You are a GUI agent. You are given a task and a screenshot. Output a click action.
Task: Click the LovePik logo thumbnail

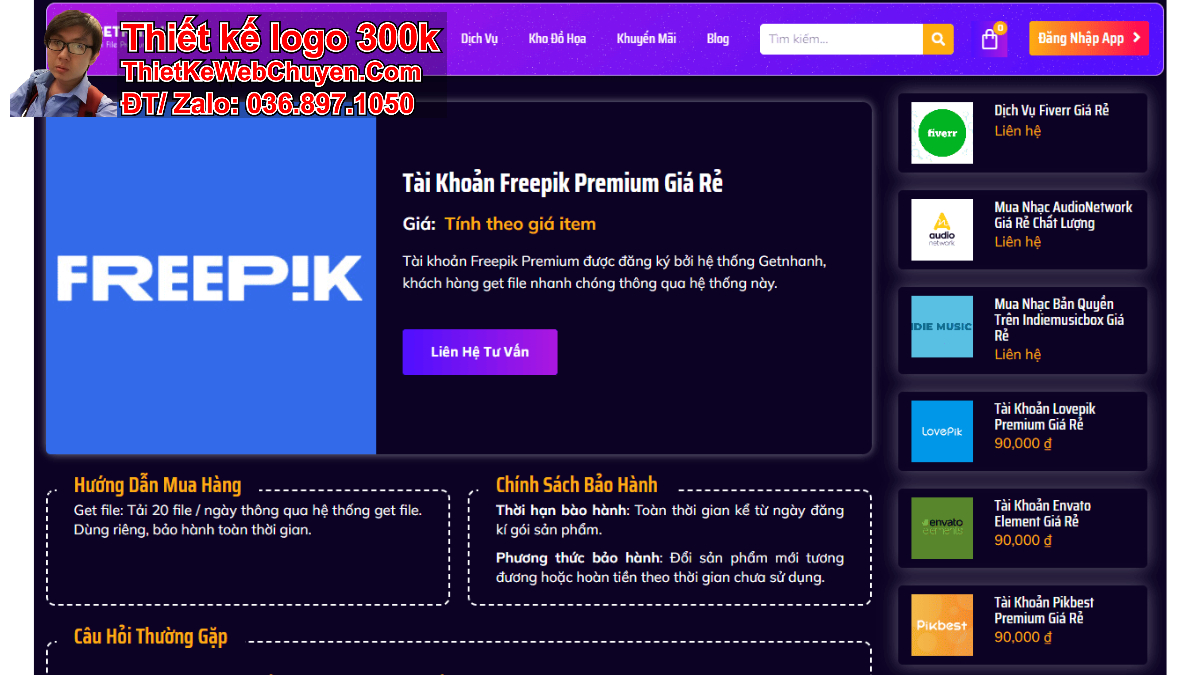coord(942,431)
